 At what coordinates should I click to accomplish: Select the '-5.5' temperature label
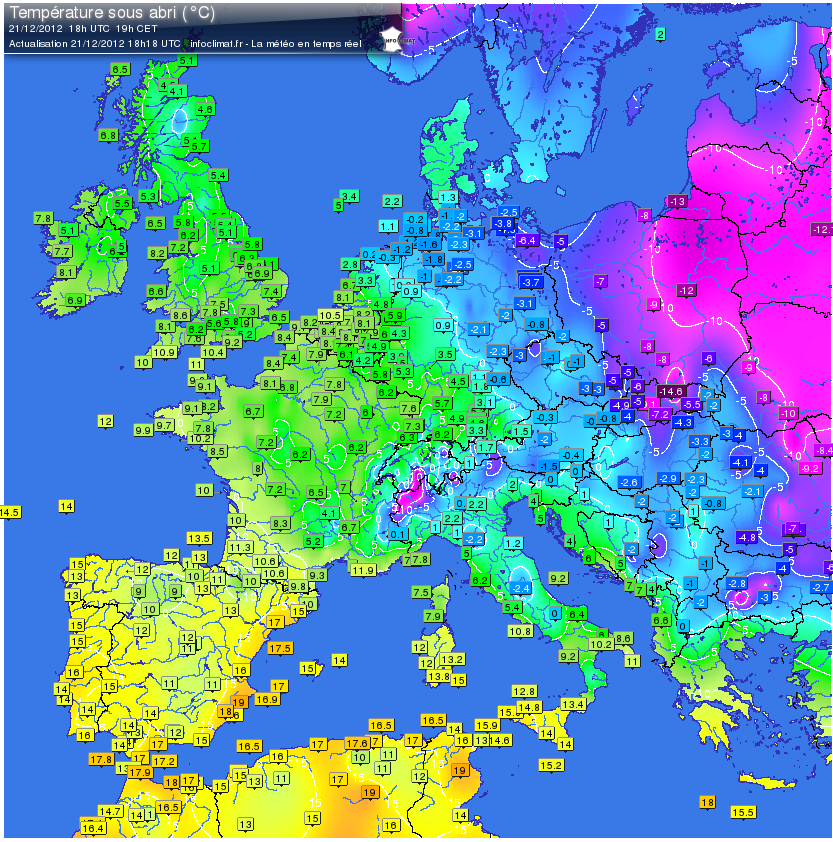(x=691, y=404)
